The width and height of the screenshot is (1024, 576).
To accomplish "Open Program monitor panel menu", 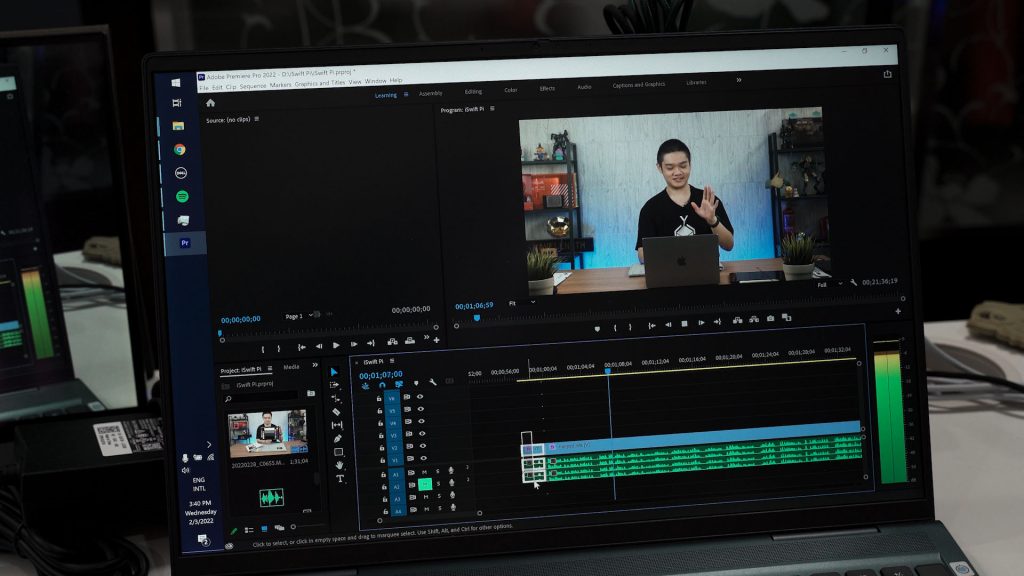I will tap(492, 108).
